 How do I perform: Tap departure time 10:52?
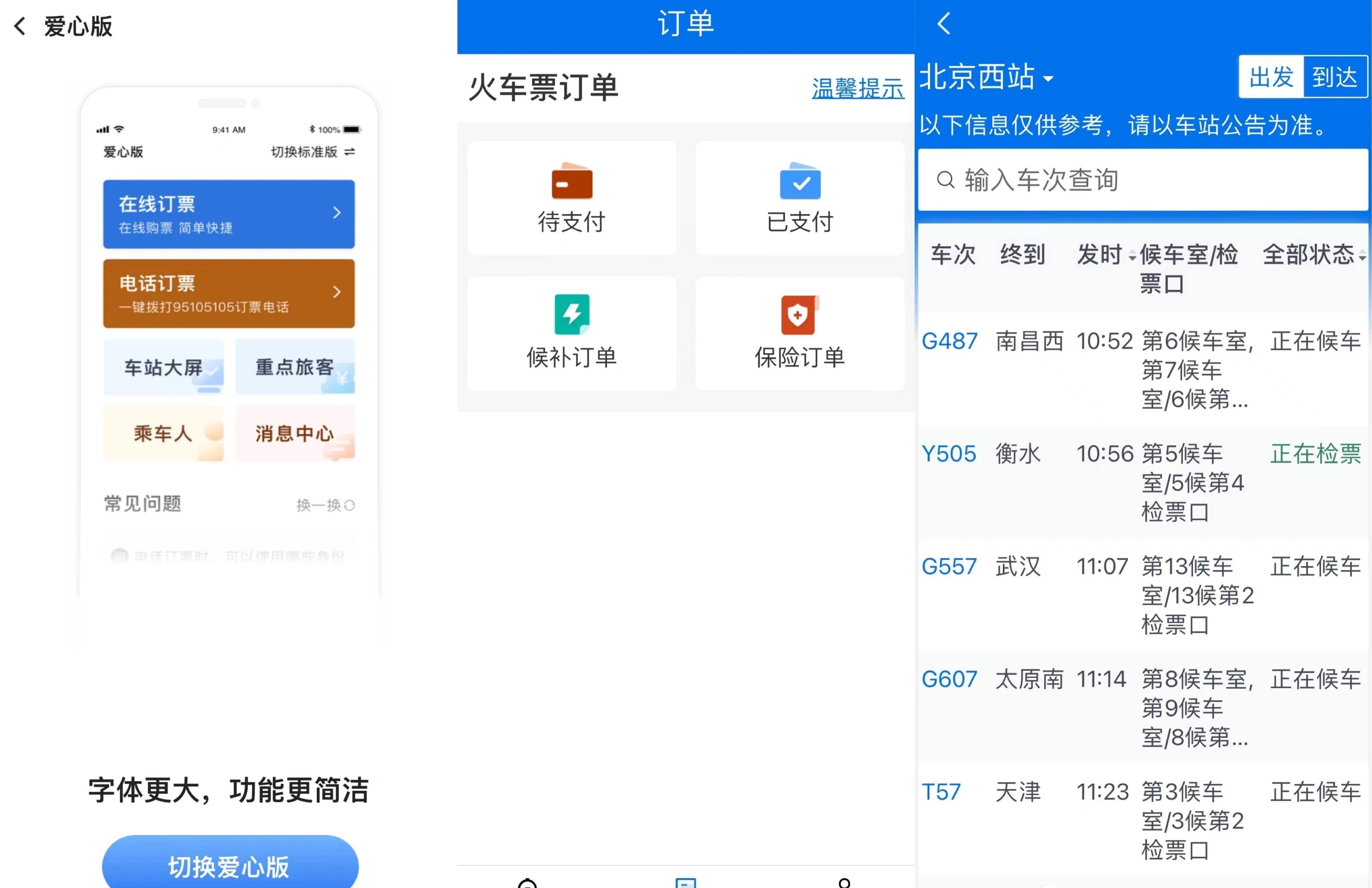(1105, 341)
